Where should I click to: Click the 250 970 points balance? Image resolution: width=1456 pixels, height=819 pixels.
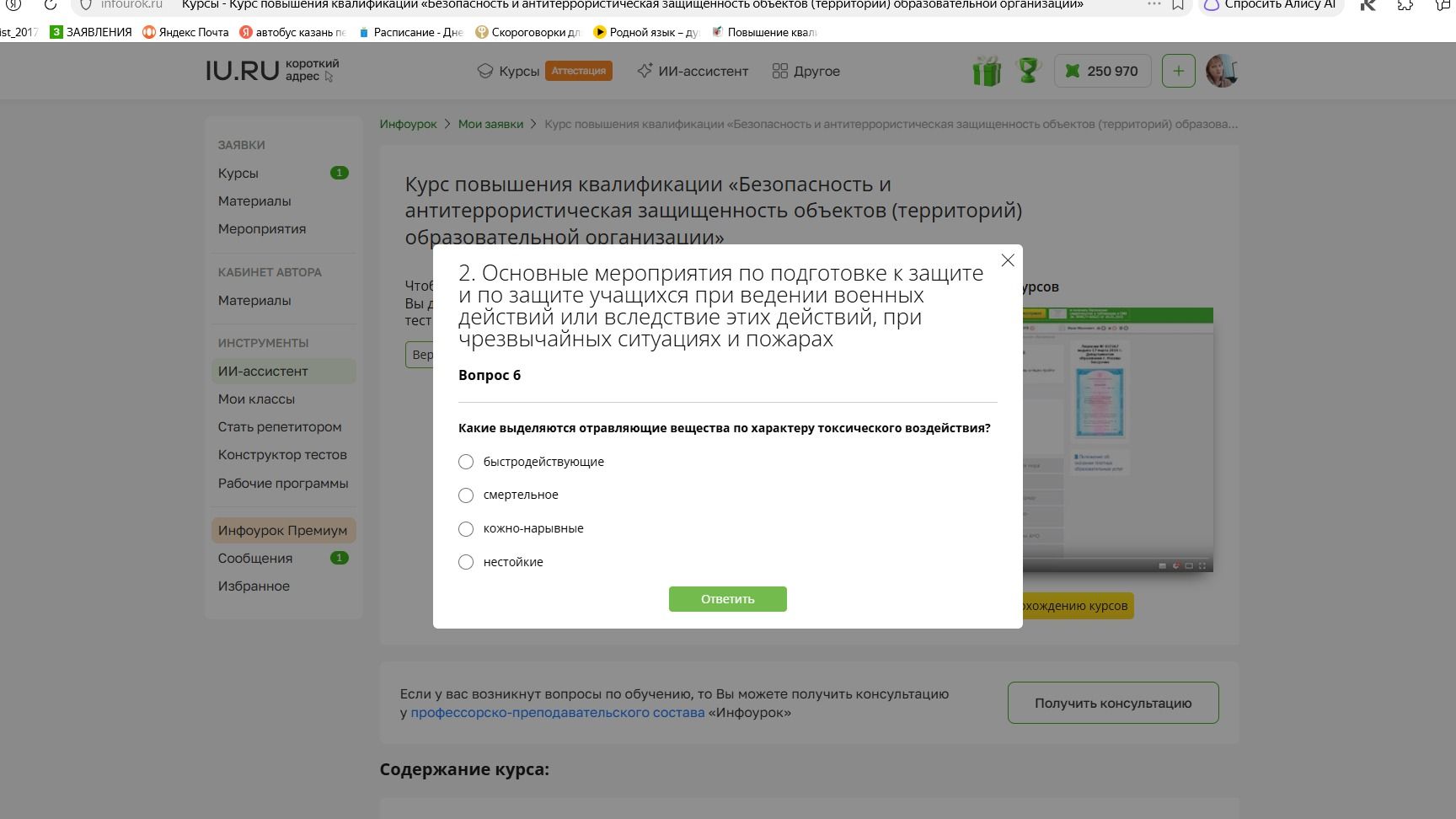[1103, 71]
